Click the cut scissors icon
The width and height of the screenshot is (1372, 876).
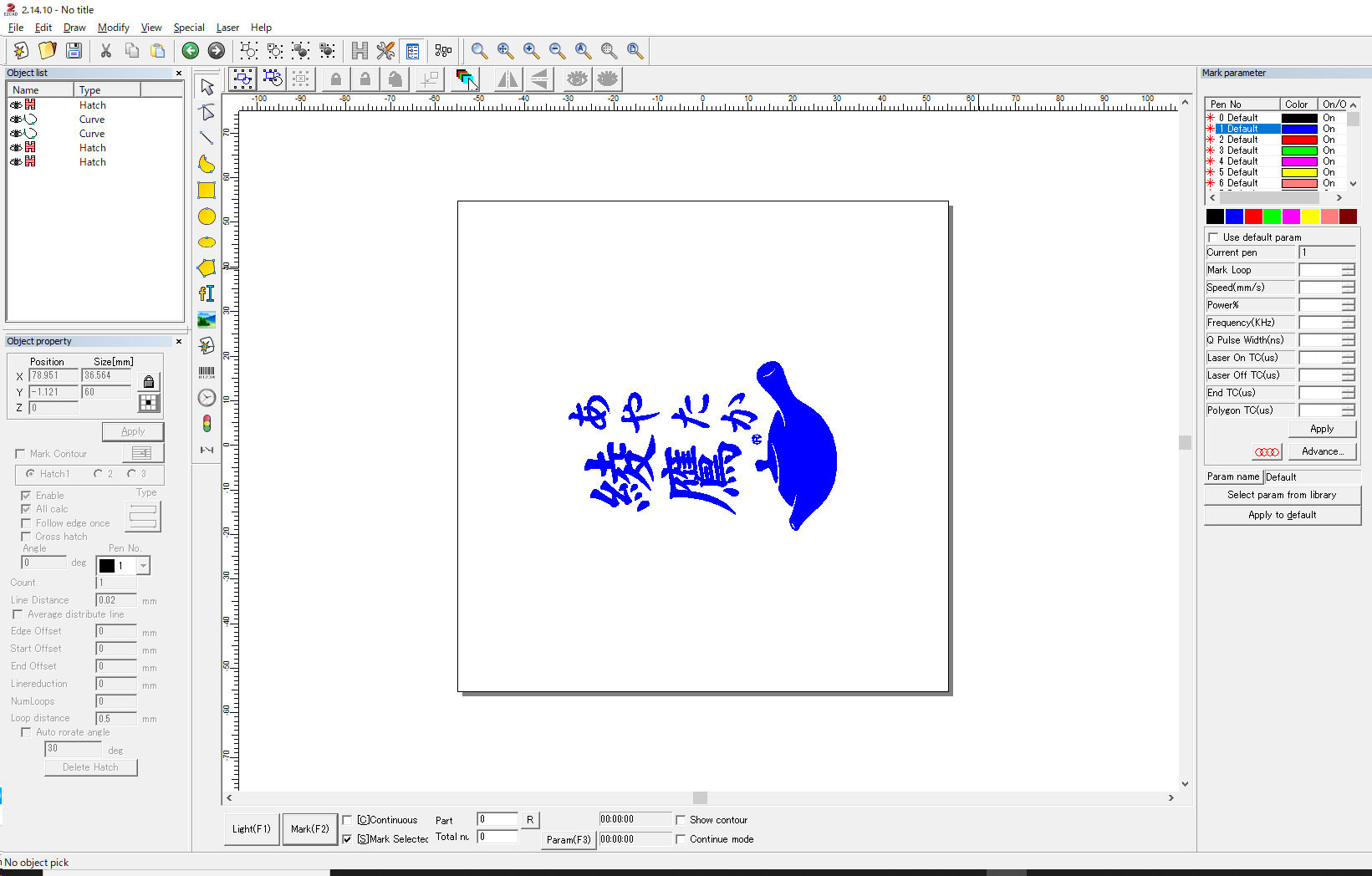(106, 50)
